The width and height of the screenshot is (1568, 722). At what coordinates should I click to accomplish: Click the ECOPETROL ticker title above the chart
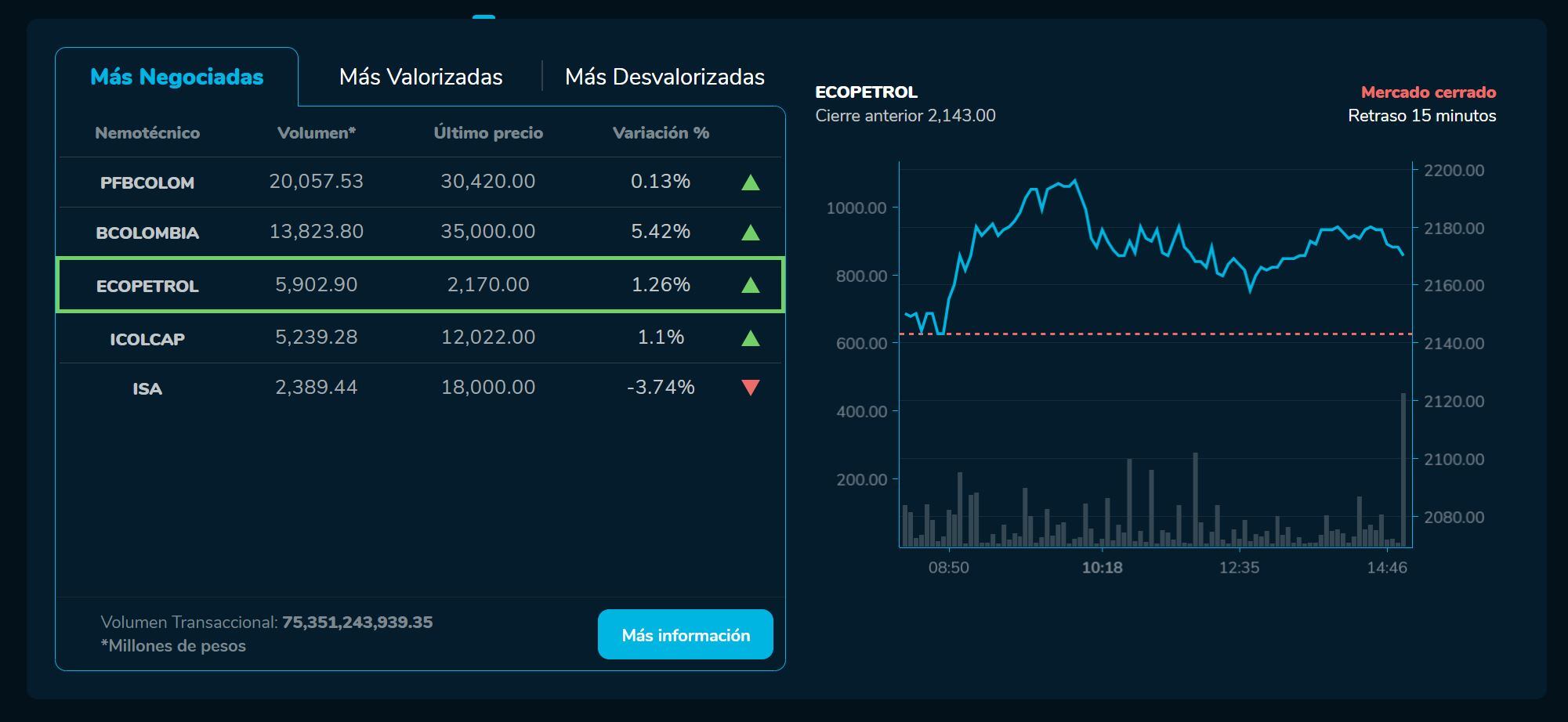(x=866, y=92)
